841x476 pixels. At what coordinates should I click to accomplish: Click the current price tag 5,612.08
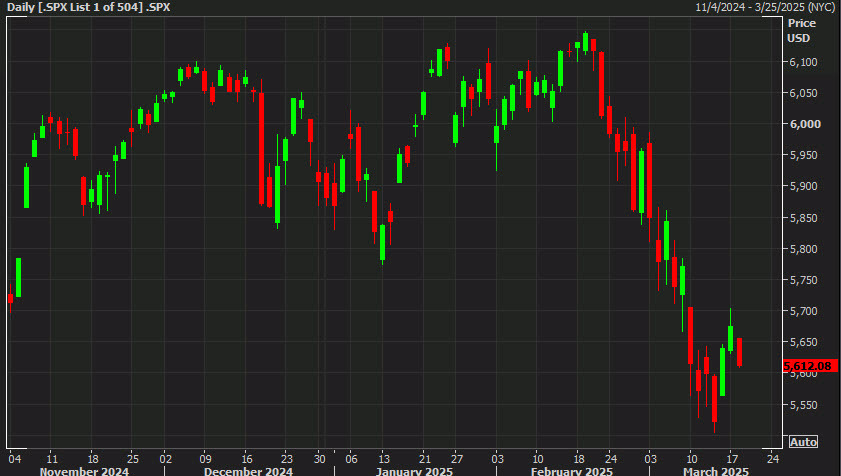pos(810,366)
